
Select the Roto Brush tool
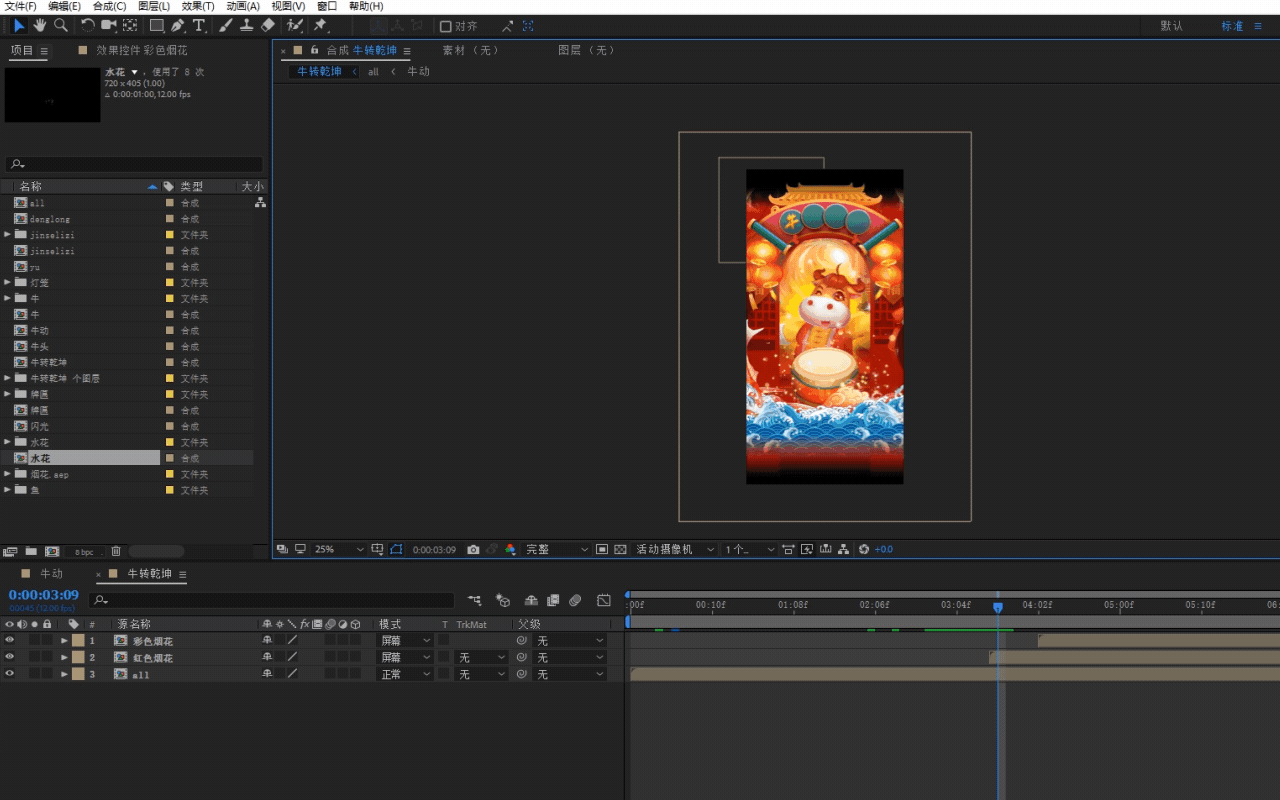click(295, 26)
